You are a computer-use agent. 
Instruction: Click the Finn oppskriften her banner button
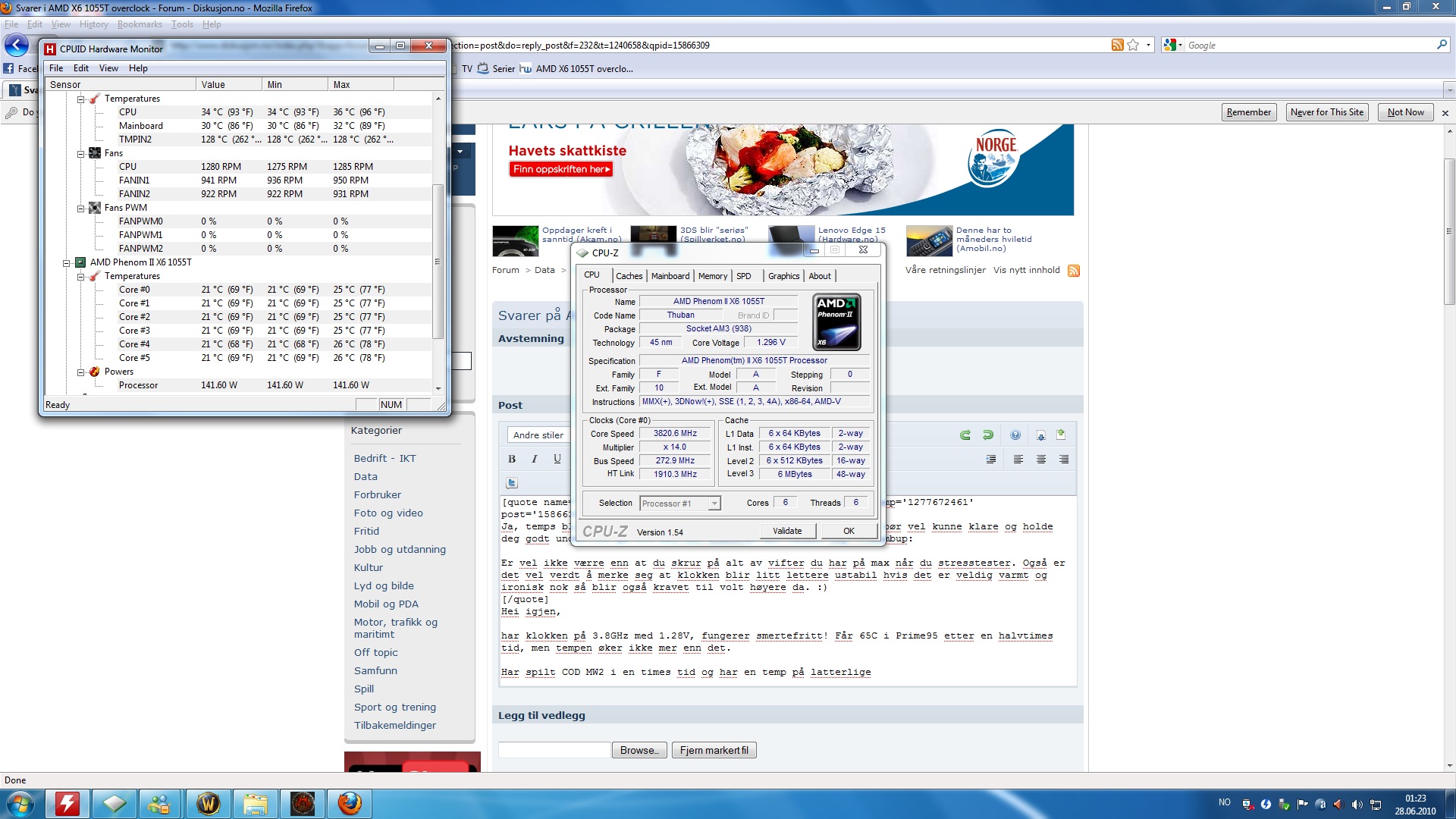[x=560, y=169]
